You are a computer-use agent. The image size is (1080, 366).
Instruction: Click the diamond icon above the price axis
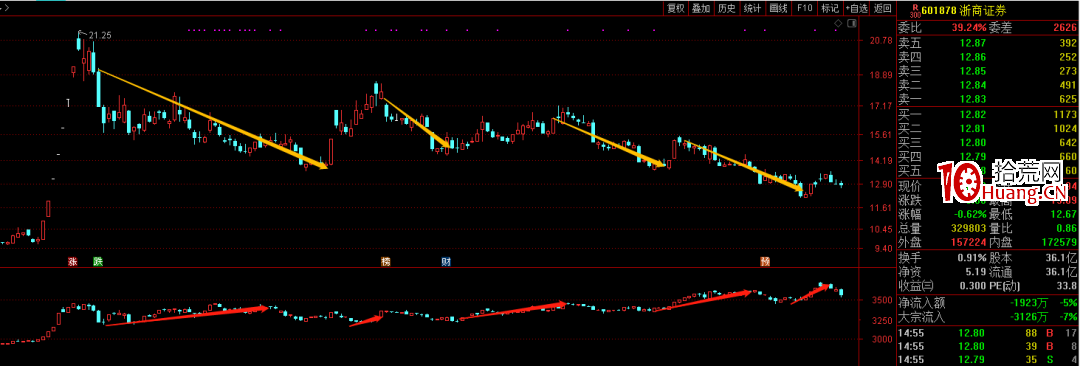(838, 24)
